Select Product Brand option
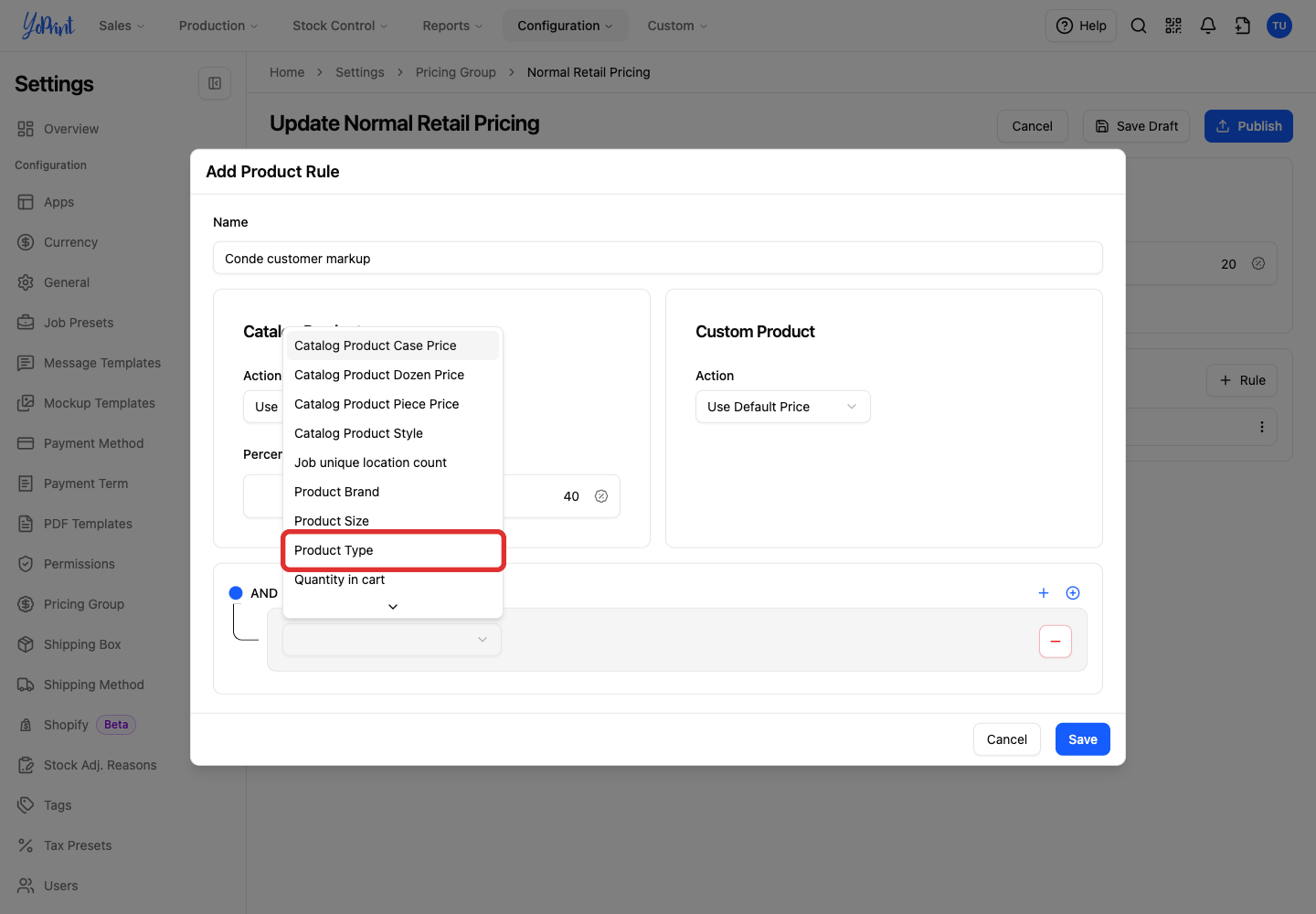The height and width of the screenshot is (914, 1316). coord(393,492)
